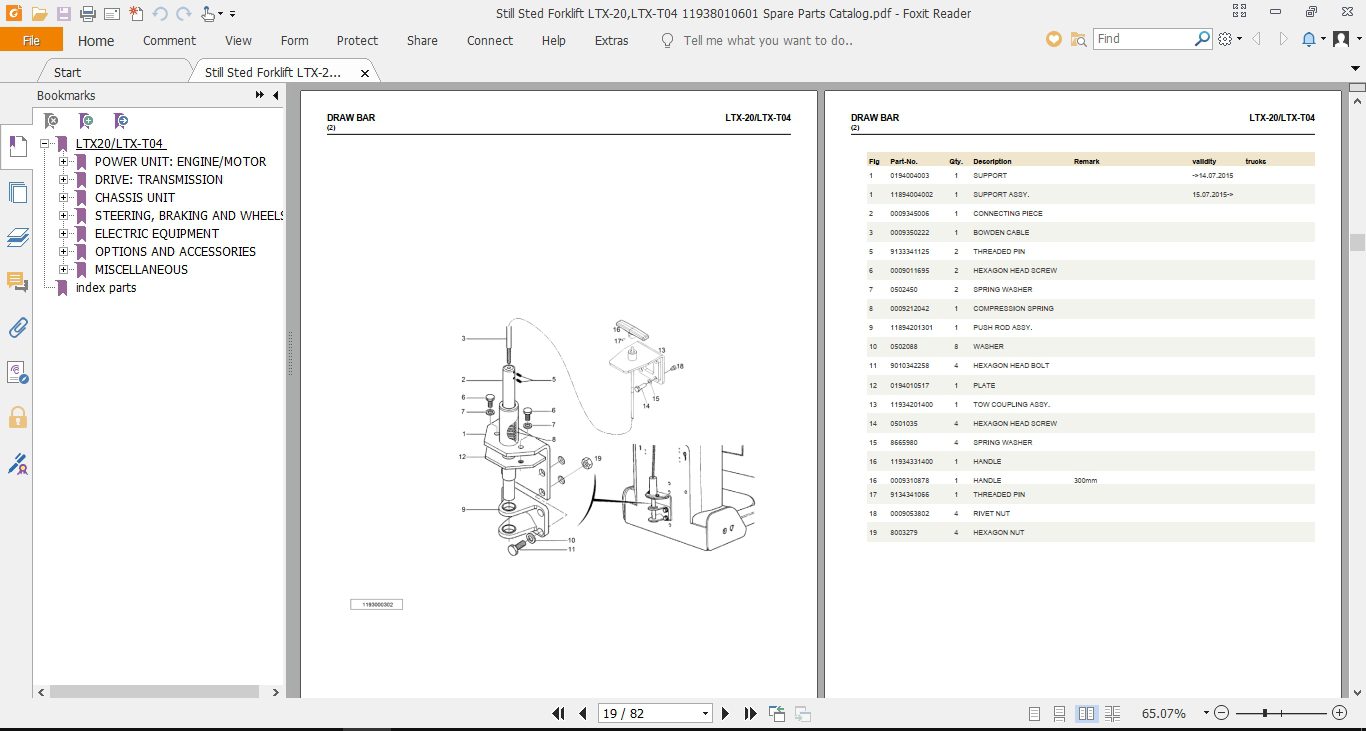Open the Layers sidebar icon
This screenshot has width=1366, height=731.
coord(17,237)
